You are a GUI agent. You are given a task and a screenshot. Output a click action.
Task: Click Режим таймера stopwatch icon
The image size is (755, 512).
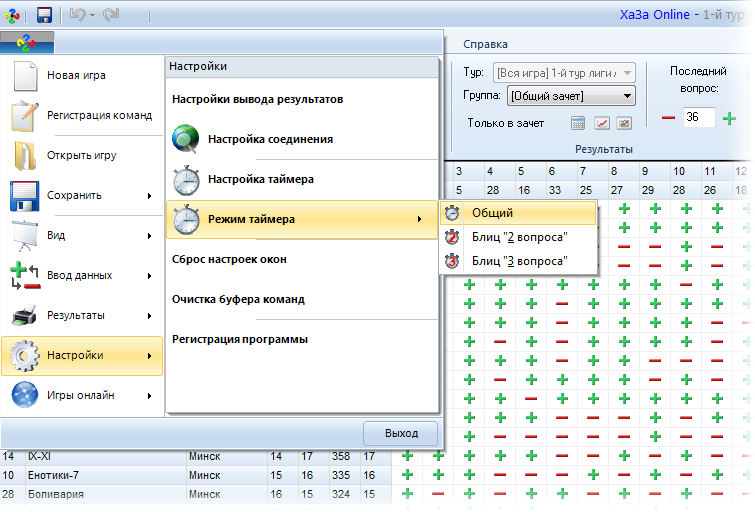tap(186, 220)
